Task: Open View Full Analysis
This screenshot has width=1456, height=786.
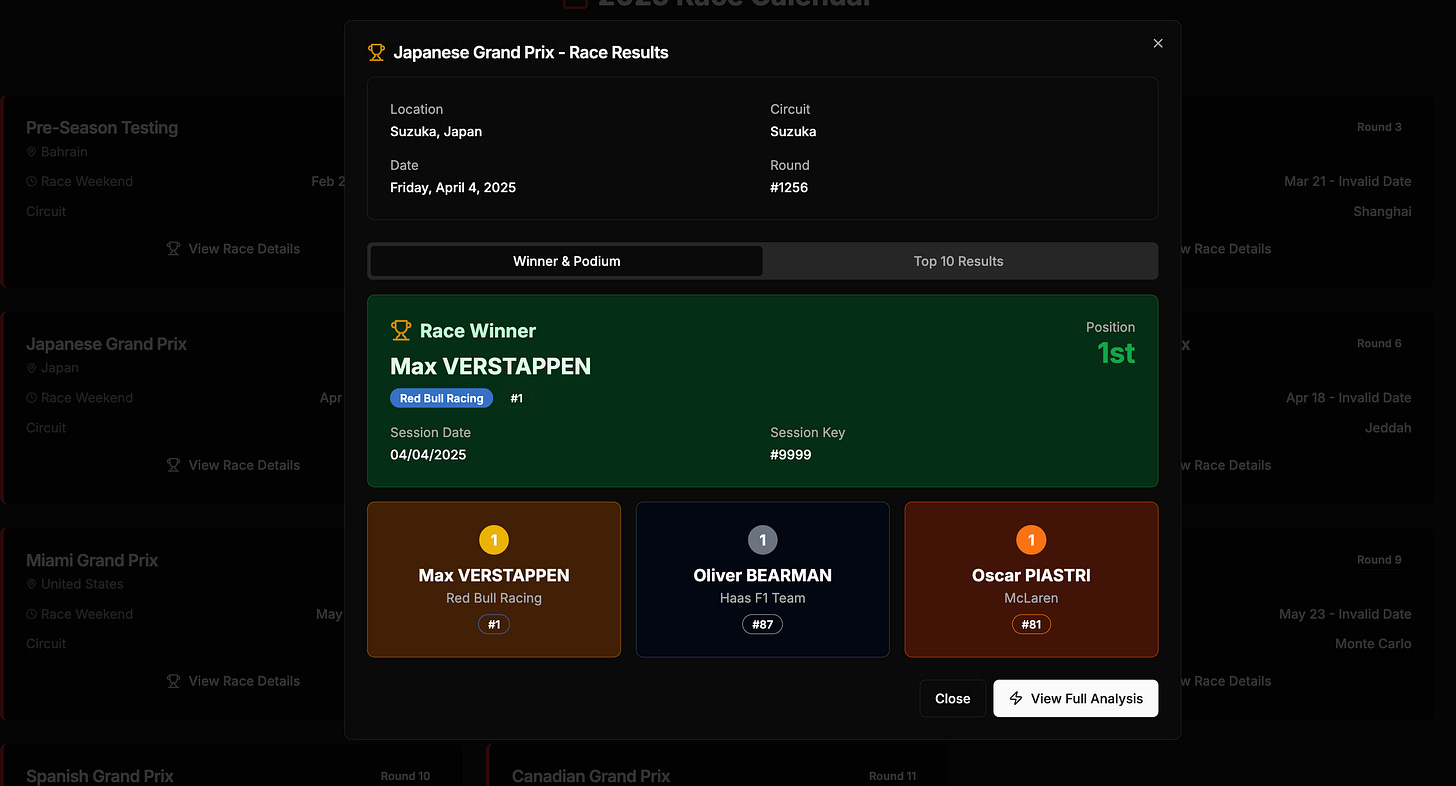Action: [1076, 698]
